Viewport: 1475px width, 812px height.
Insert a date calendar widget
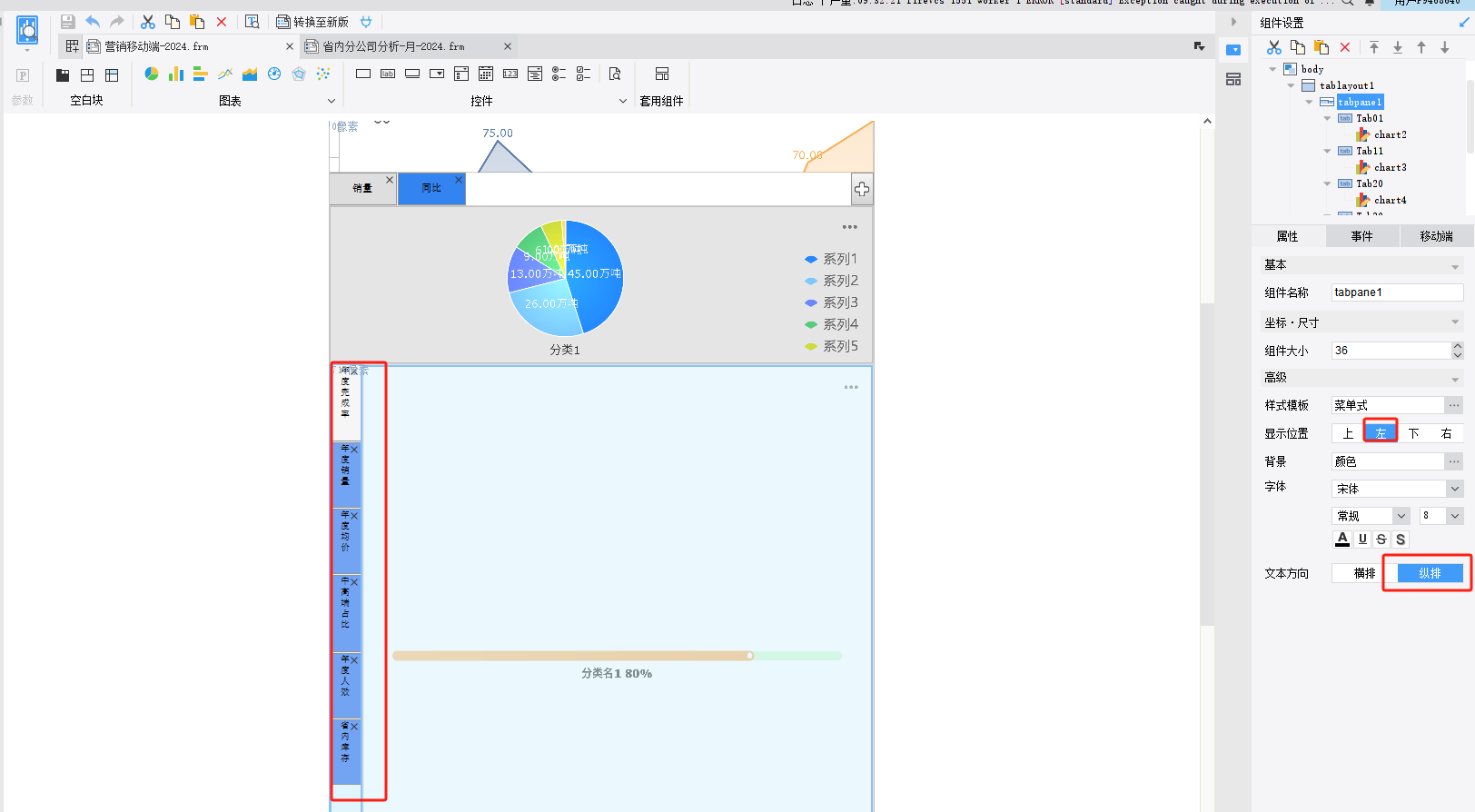point(486,74)
